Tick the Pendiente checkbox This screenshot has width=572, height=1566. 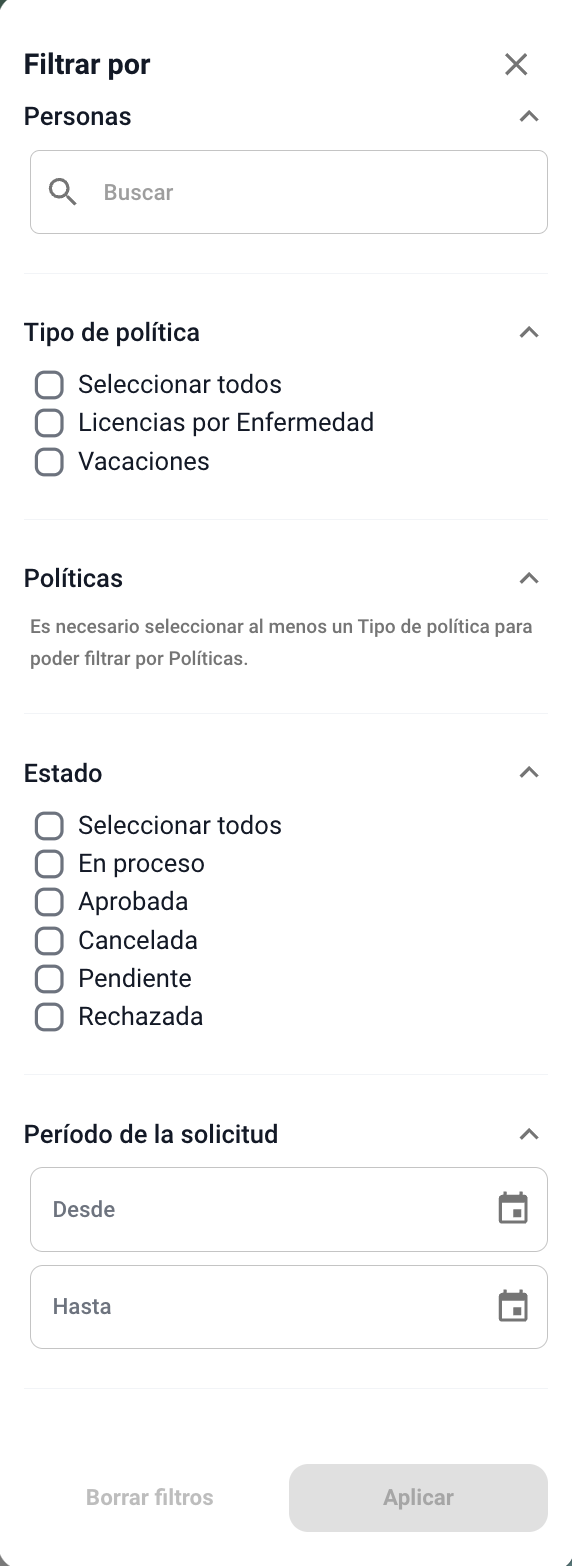[49, 979]
